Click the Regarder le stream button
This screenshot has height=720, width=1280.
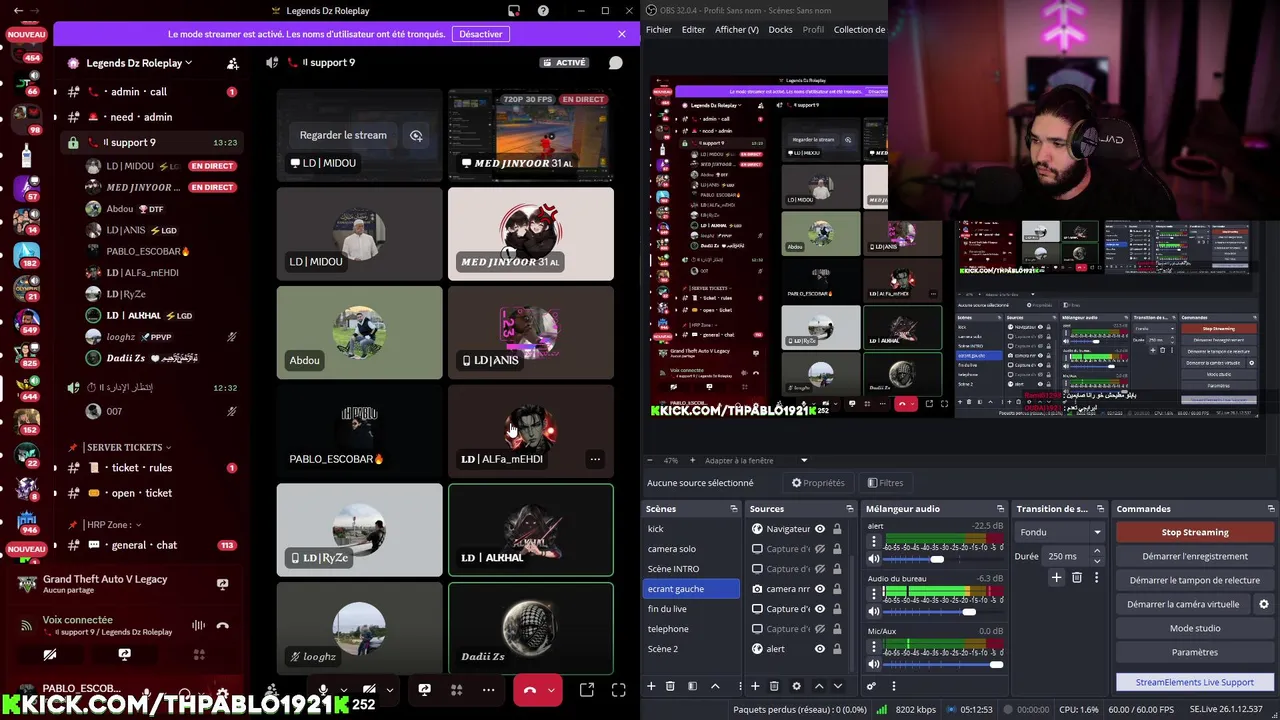coord(343,135)
